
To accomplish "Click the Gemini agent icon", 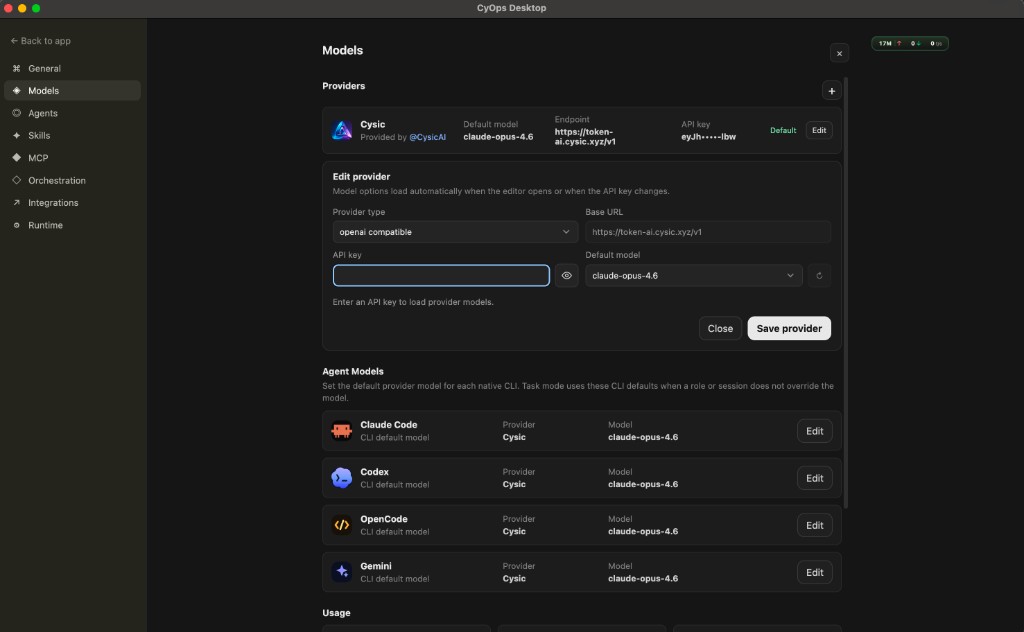I will pos(342,572).
